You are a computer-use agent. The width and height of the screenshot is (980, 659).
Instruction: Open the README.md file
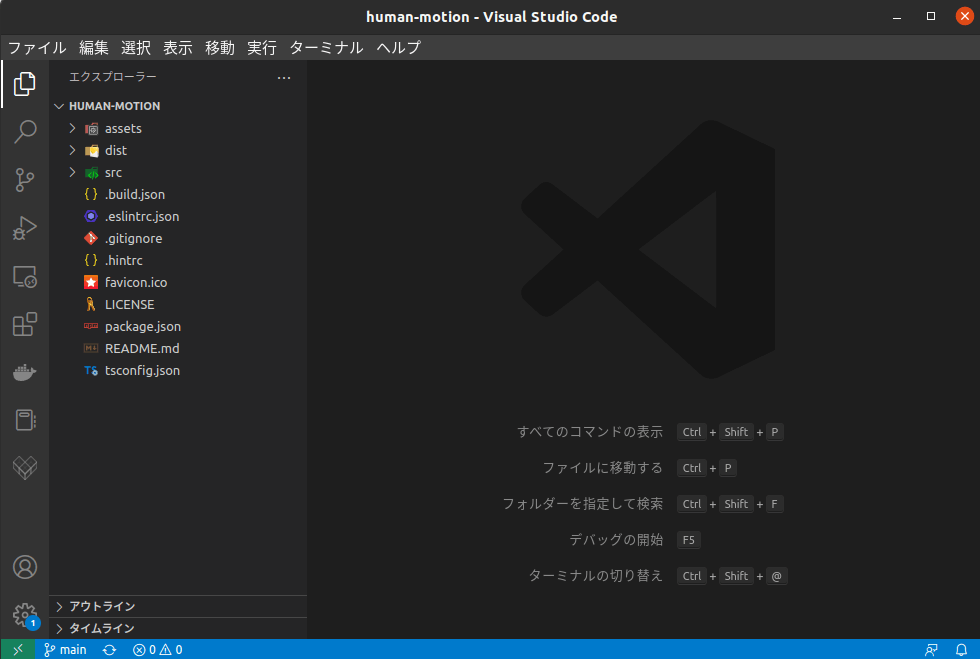pos(178,348)
